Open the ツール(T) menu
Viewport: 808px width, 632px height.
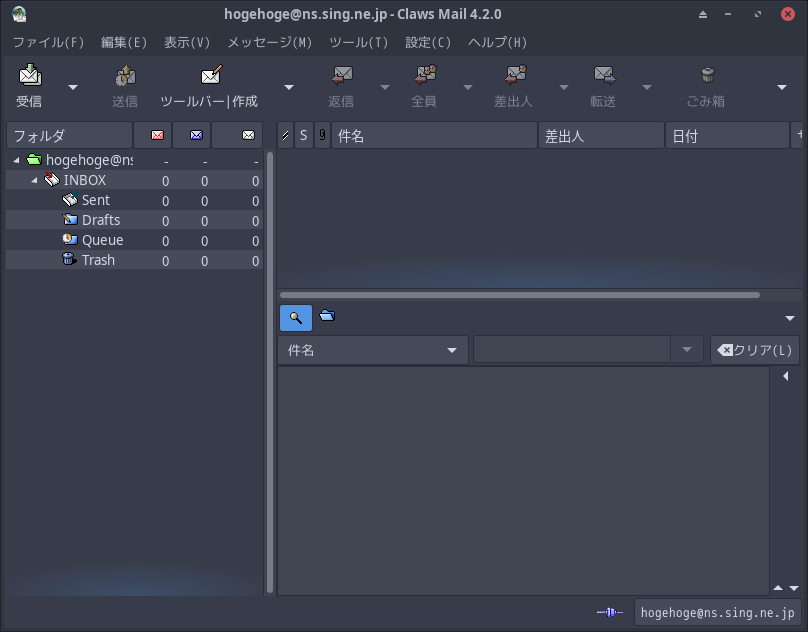point(359,42)
